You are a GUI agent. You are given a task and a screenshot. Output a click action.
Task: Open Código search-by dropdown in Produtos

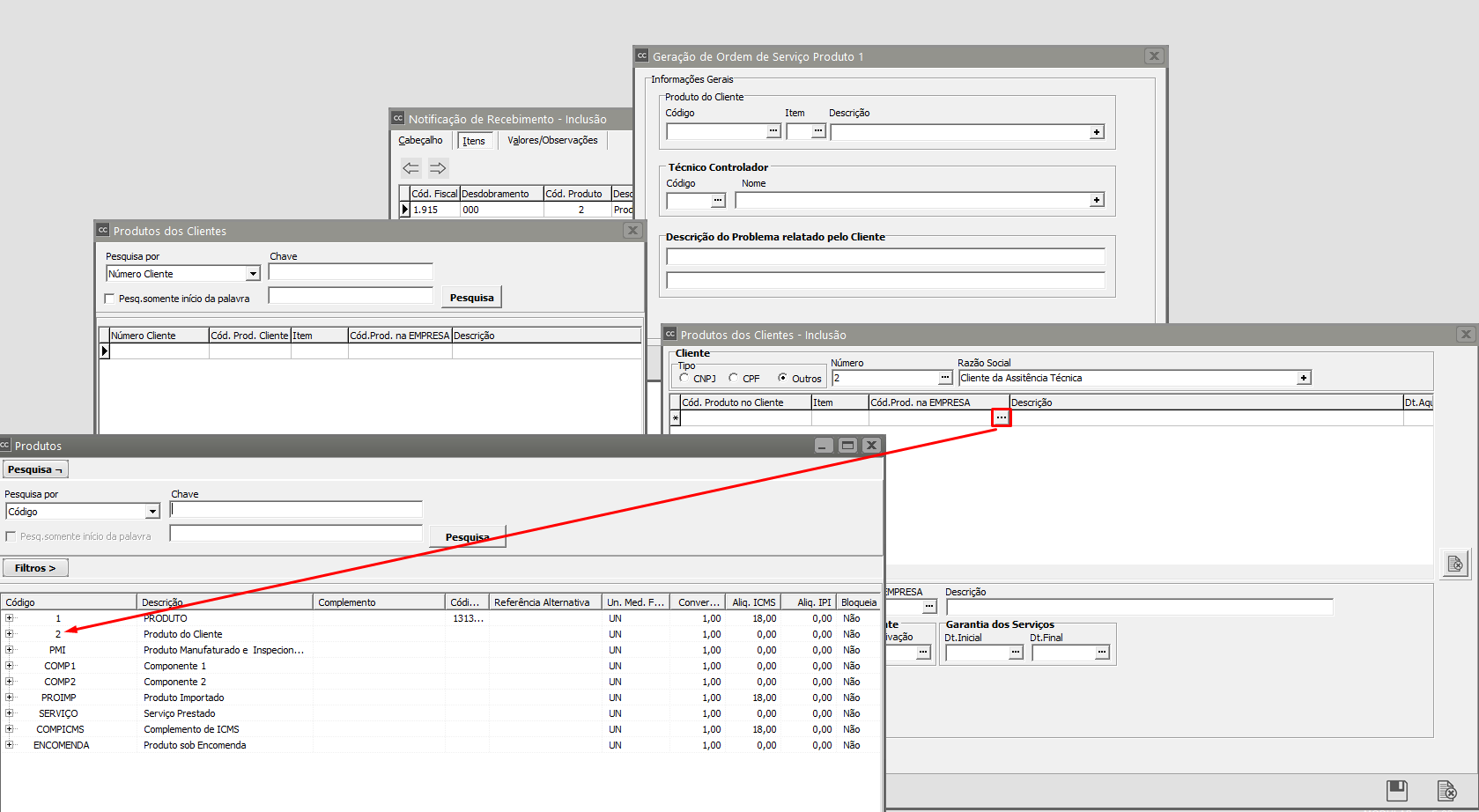tap(152, 512)
